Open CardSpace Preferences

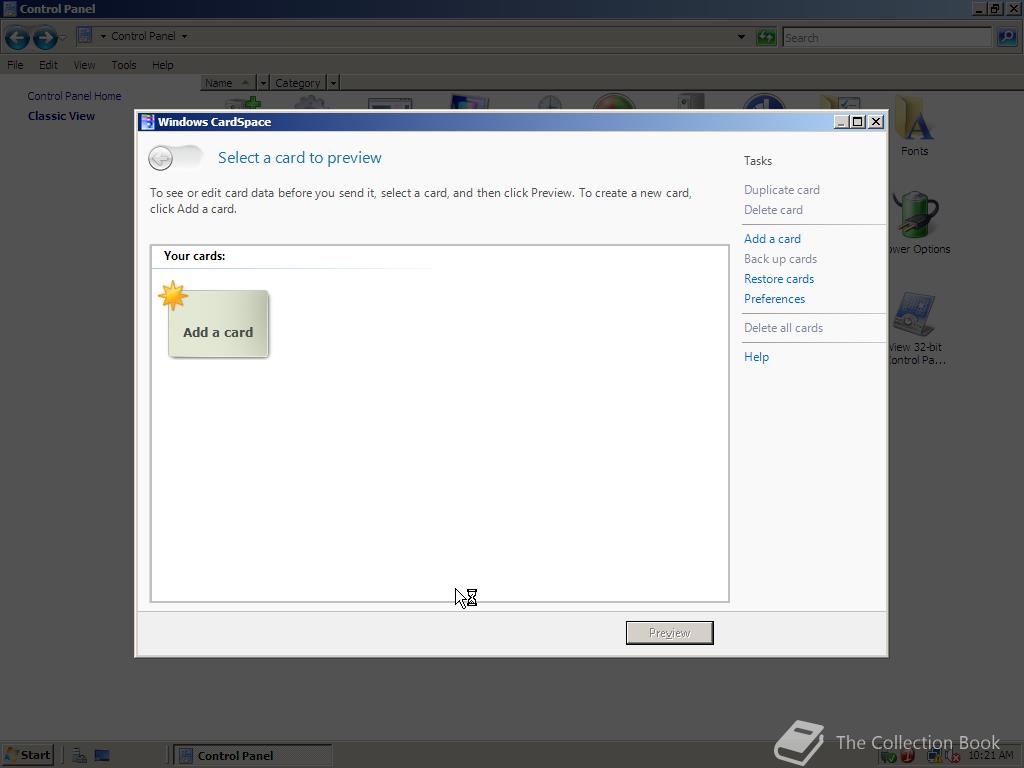774,298
